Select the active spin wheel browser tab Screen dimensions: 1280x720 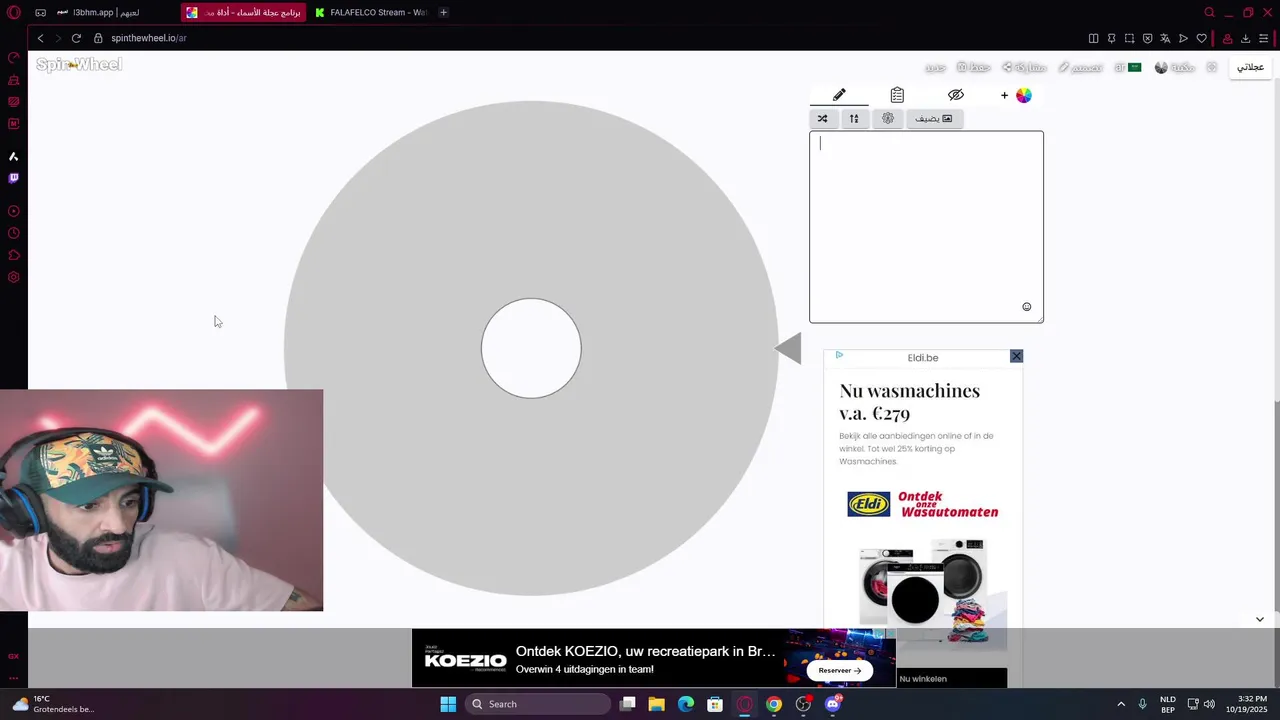click(243, 12)
